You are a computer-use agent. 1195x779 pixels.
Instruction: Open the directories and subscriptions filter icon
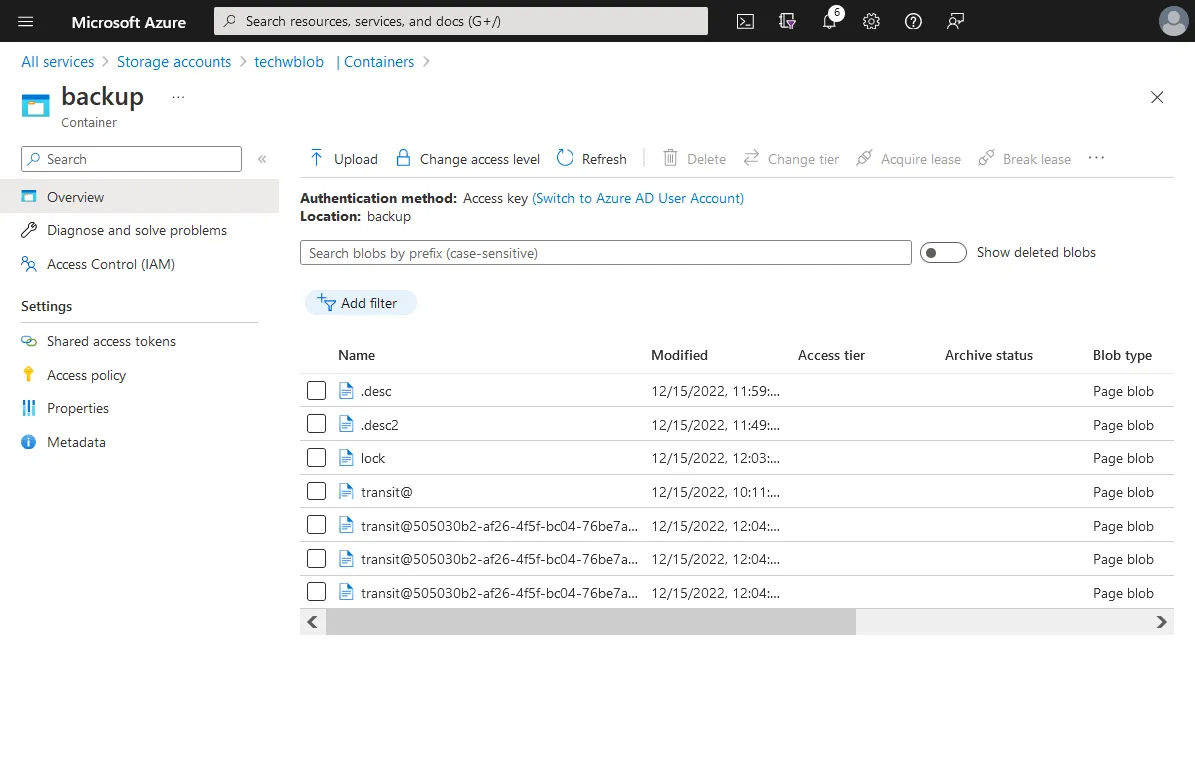(787, 21)
